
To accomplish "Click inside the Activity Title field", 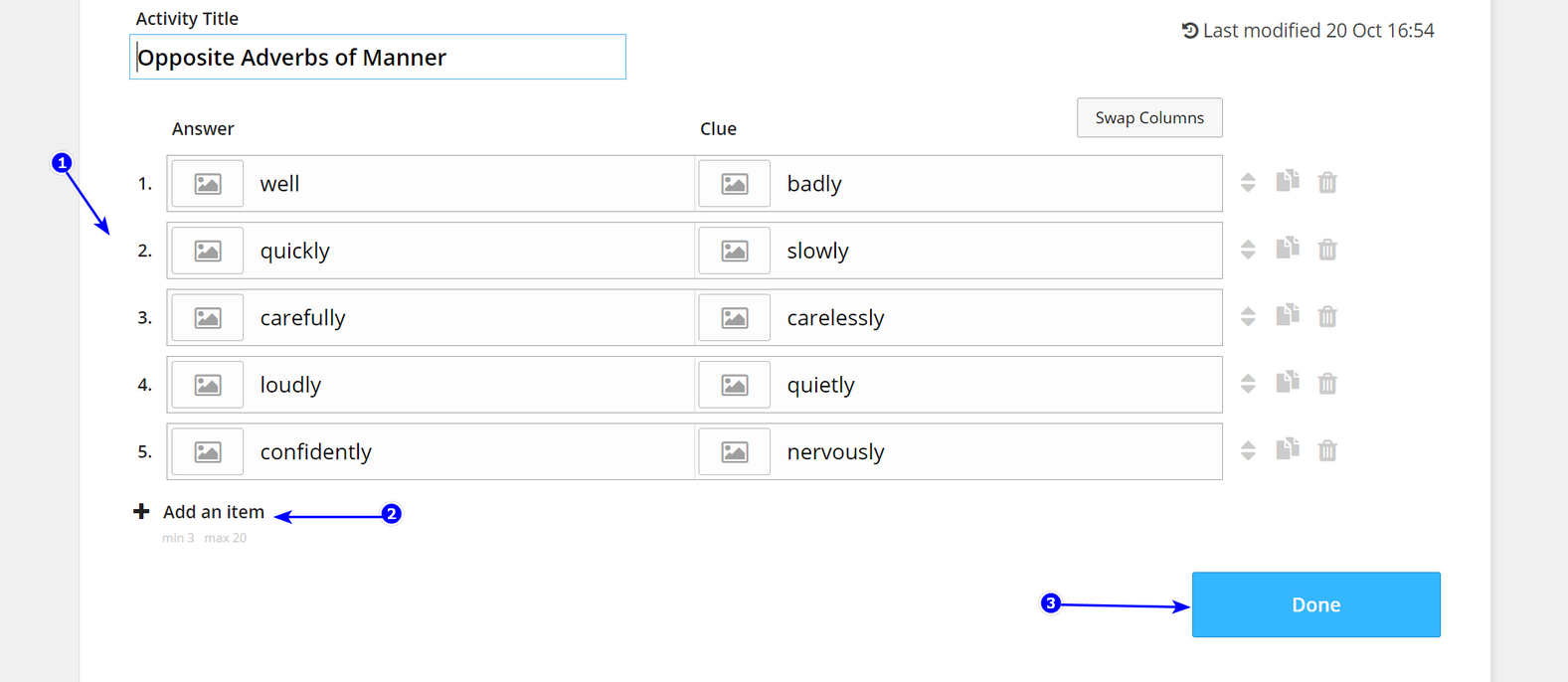I will click(x=378, y=57).
